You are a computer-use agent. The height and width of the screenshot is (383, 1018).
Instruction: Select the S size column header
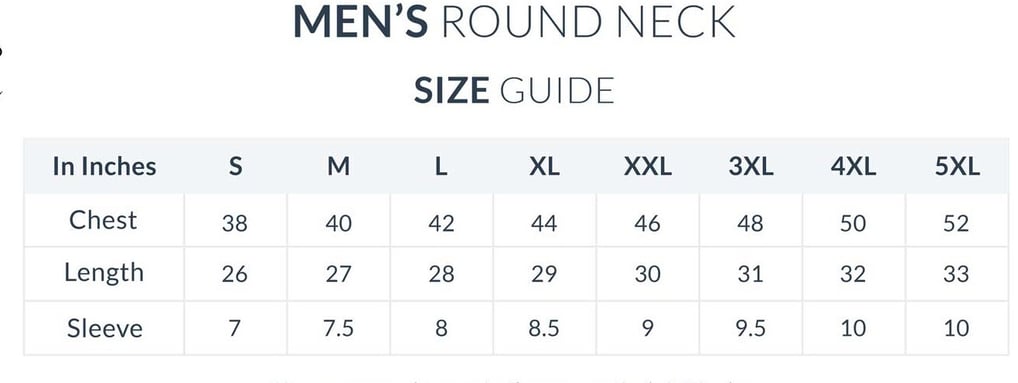235,167
